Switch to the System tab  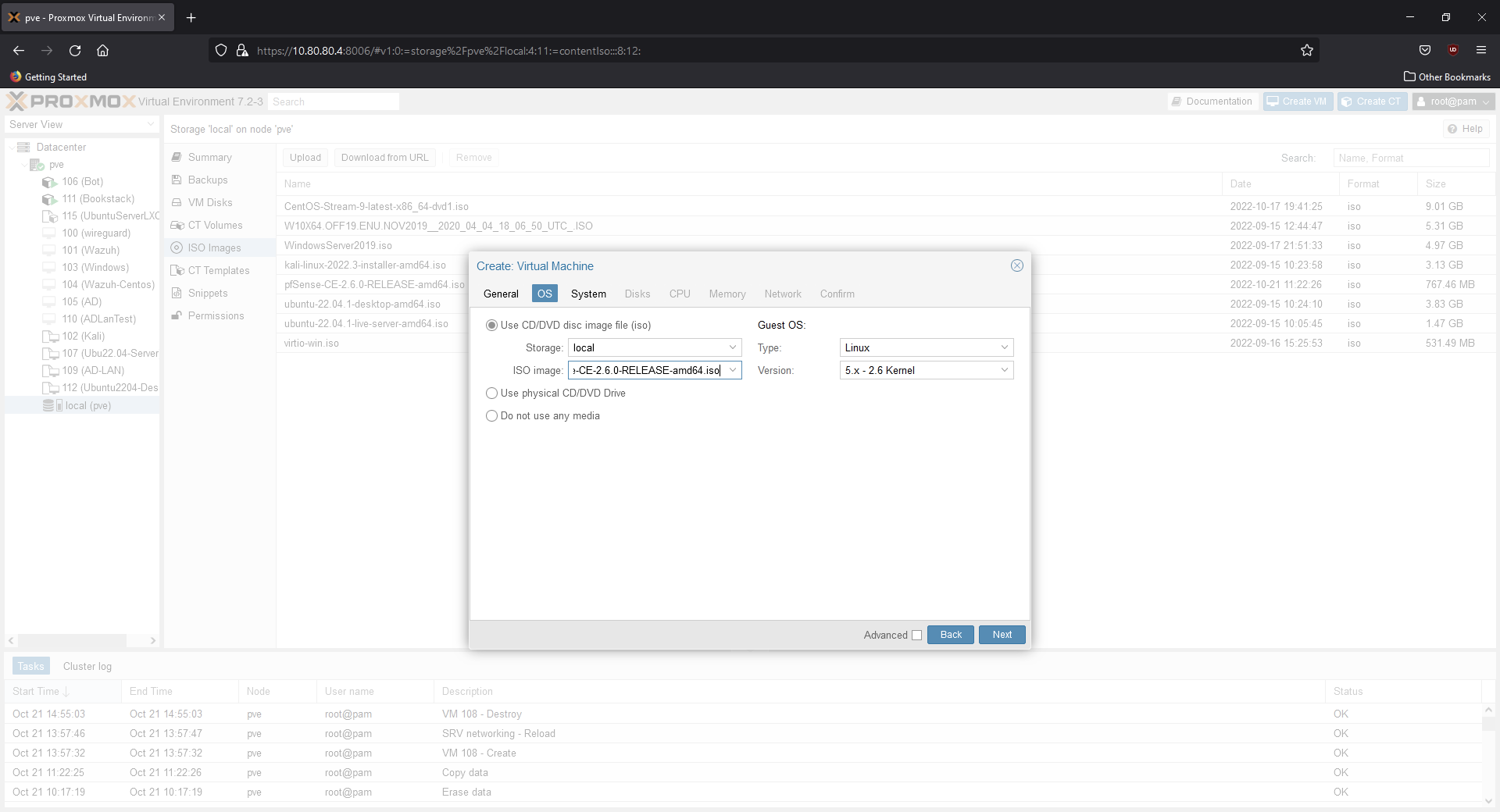(588, 294)
